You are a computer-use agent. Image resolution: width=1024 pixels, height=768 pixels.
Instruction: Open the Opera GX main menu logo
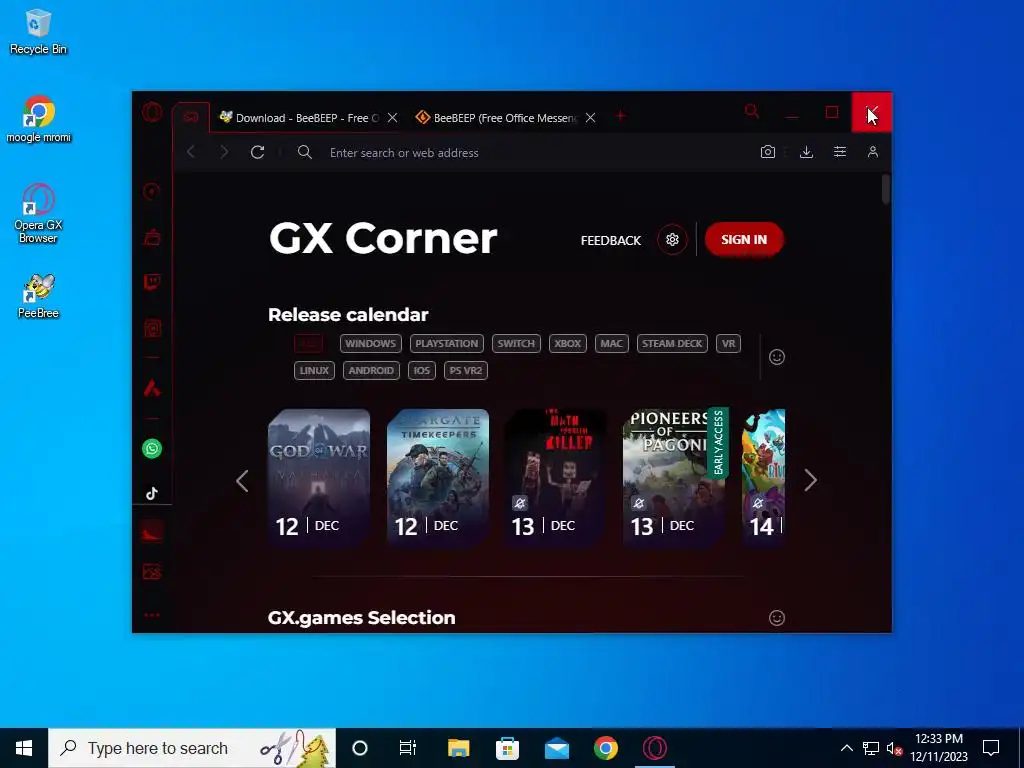click(x=152, y=112)
